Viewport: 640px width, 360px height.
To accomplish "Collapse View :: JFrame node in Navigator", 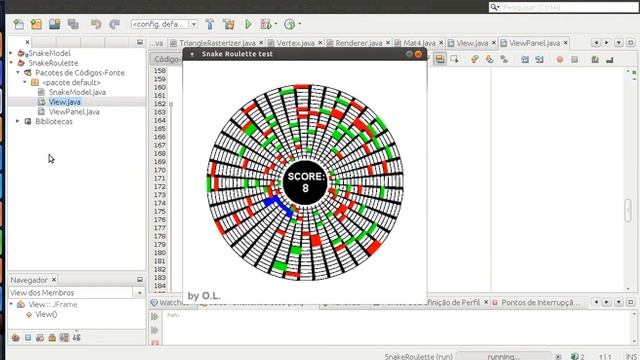I will tap(11, 304).
